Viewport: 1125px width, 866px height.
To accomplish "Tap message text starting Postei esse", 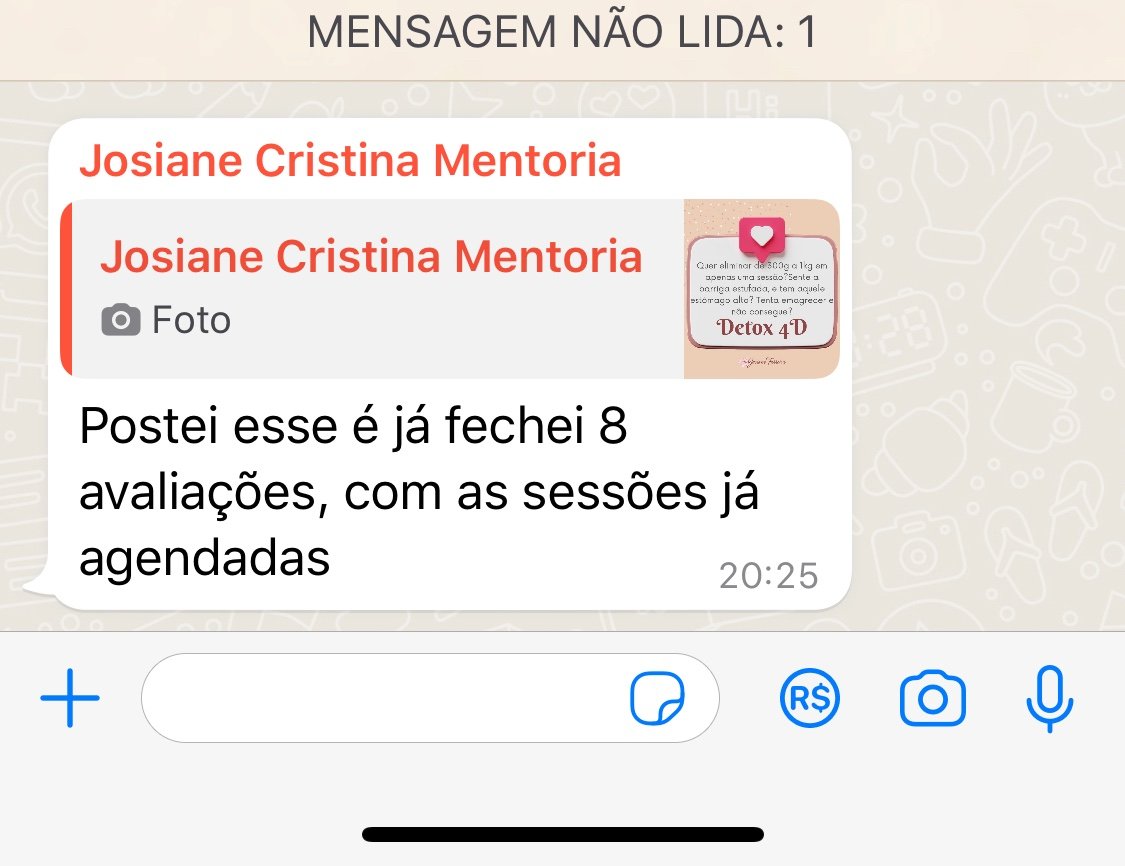I will (x=419, y=492).
